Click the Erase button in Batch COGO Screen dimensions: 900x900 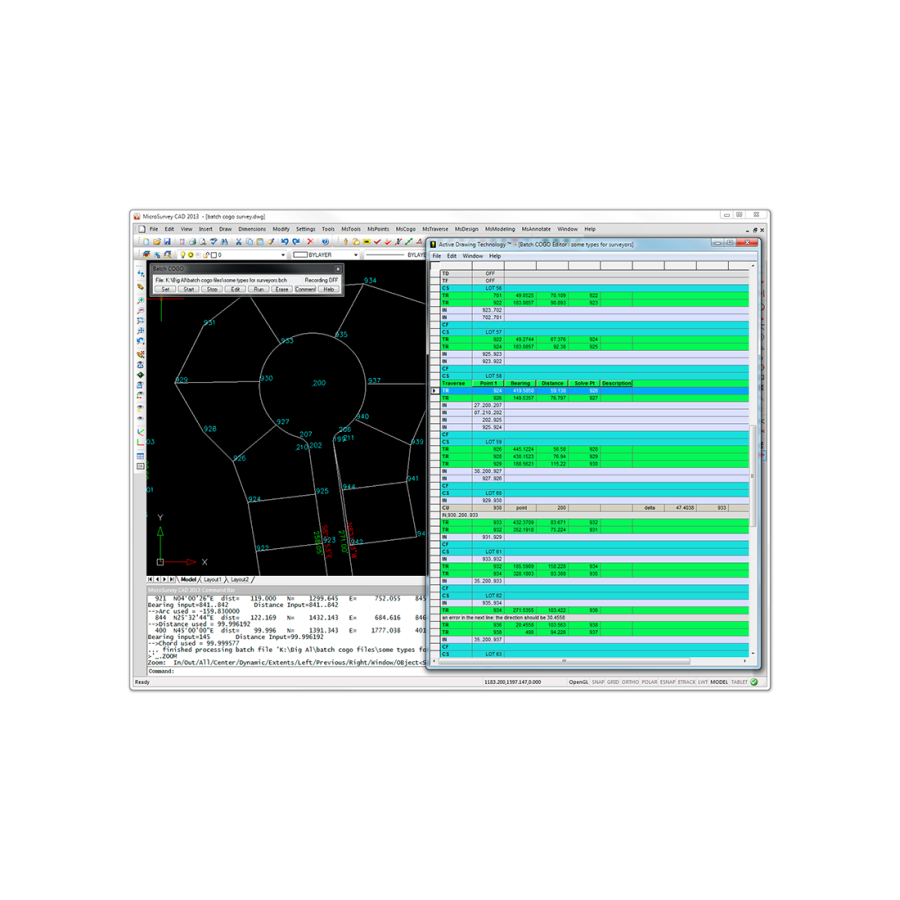[x=282, y=289]
